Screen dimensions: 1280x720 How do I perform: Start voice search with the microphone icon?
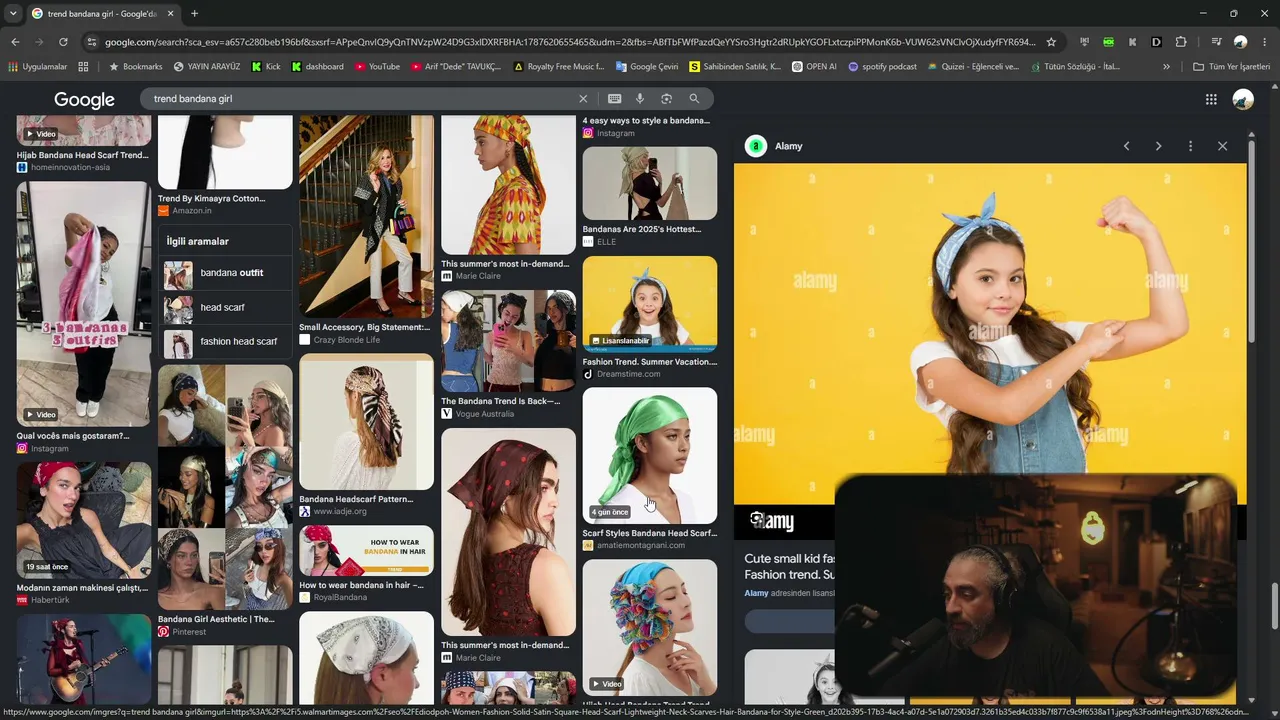(640, 99)
